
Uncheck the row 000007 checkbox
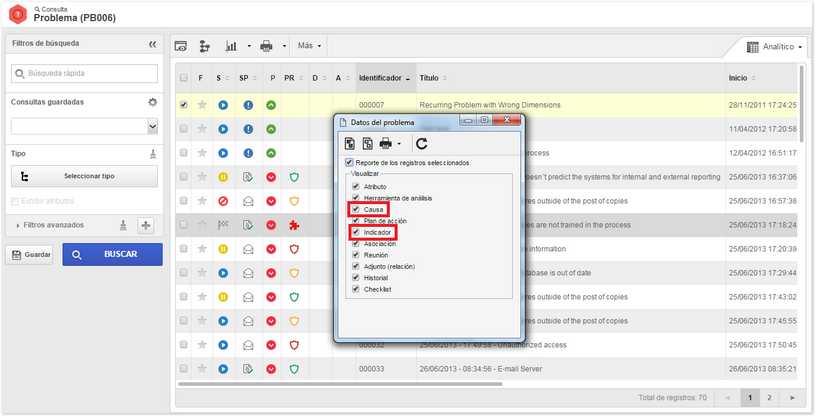(x=183, y=105)
